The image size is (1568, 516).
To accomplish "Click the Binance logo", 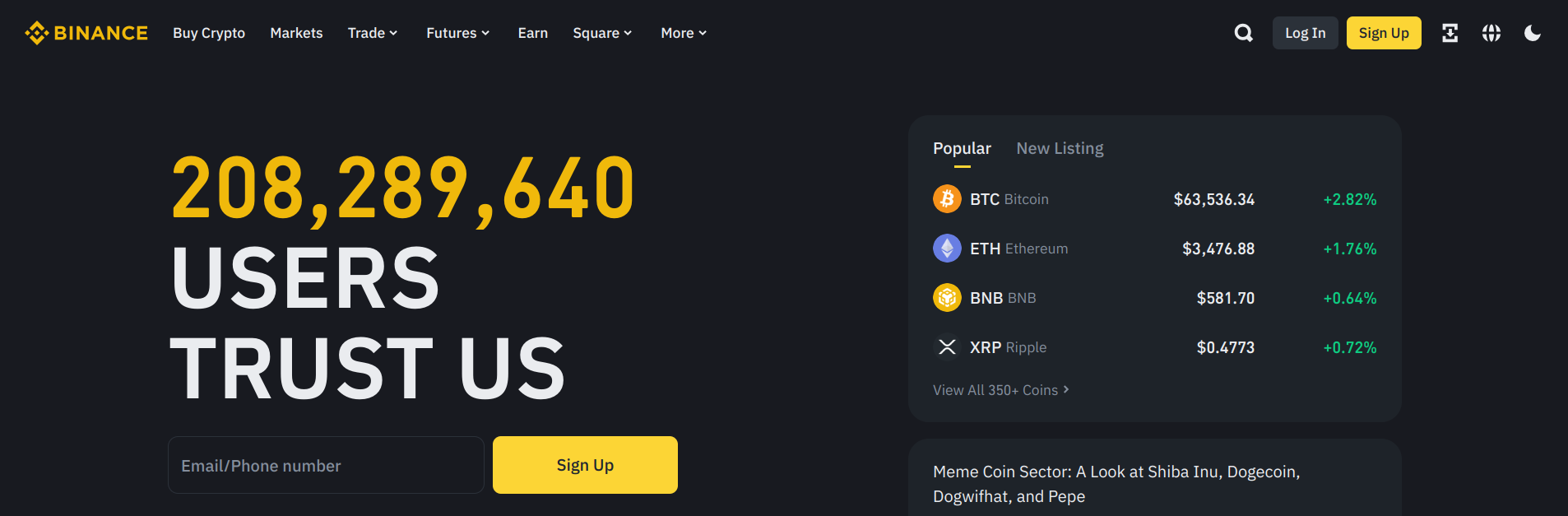I will [86, 33].
